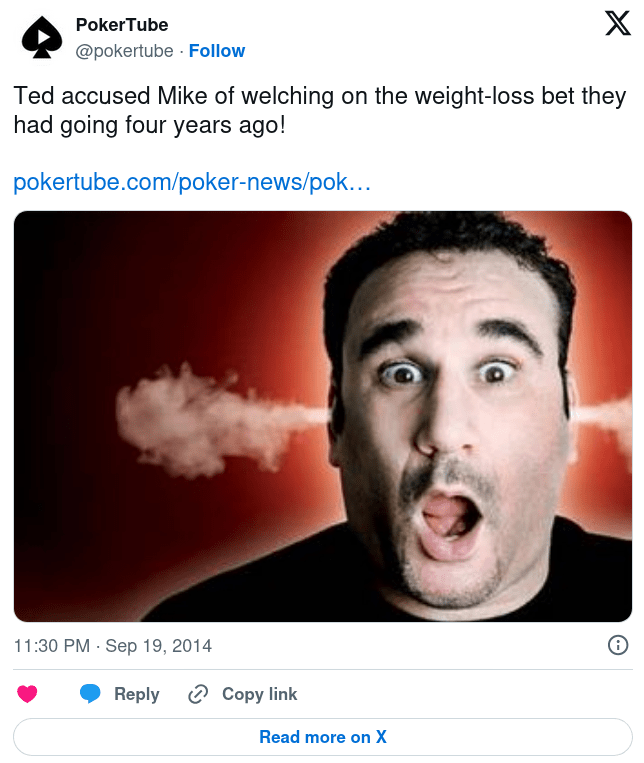
Task: Click the PokerTube spade avatar icon
Action: coord(42,37)
